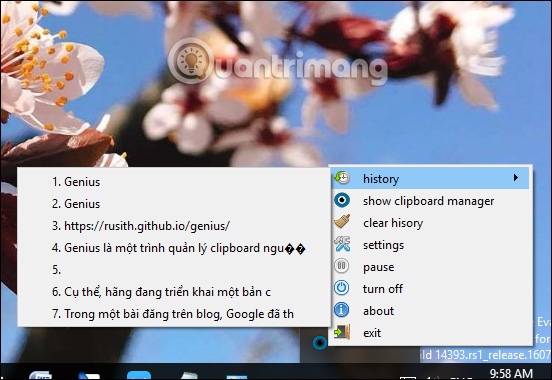This screenshot has width=552, height=380.
Task: Click the blue info icon for about
Action: click(x=342, y=310)
